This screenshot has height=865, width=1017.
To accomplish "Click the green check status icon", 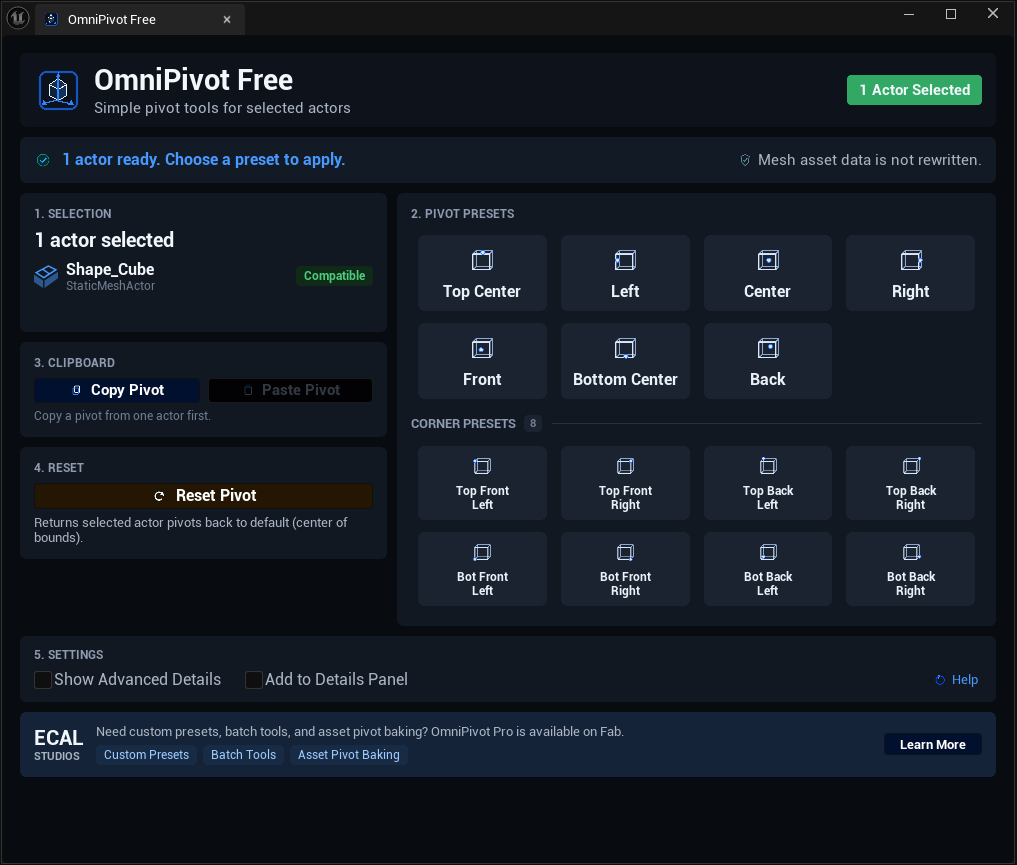I will (43, 160).
